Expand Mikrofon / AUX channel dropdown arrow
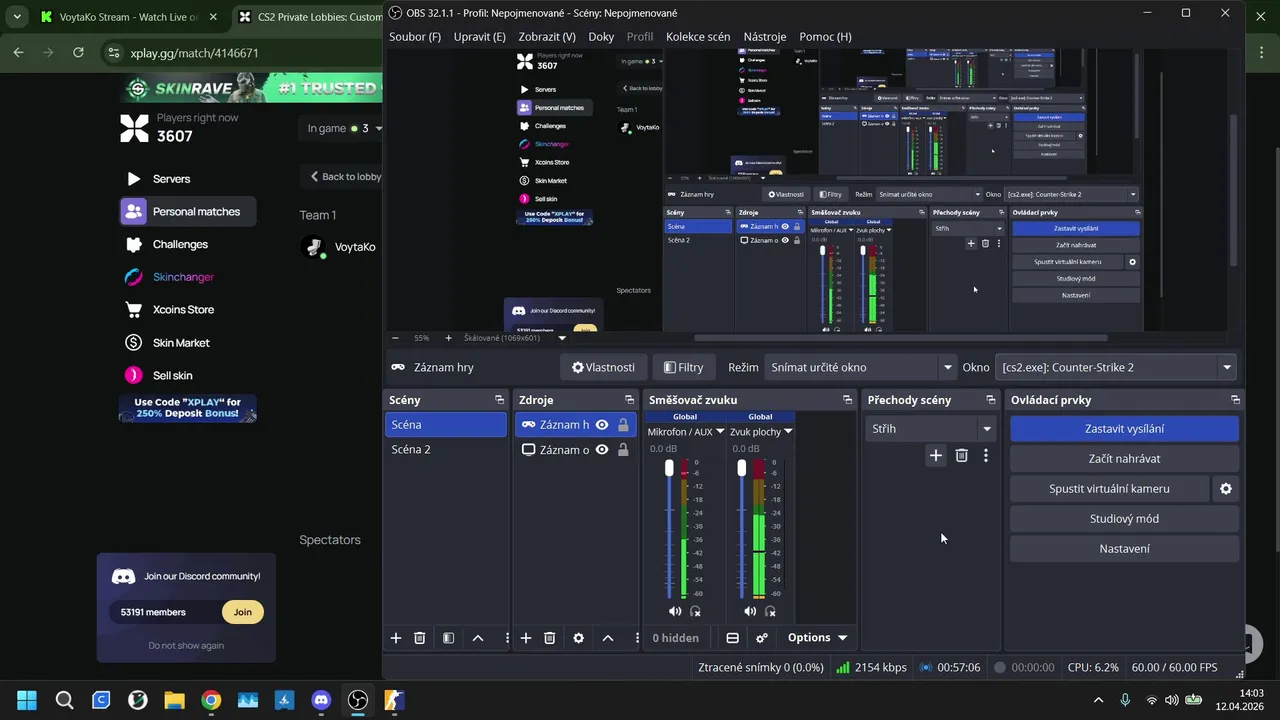The image size is (1280, 720). tap(720, 432)
